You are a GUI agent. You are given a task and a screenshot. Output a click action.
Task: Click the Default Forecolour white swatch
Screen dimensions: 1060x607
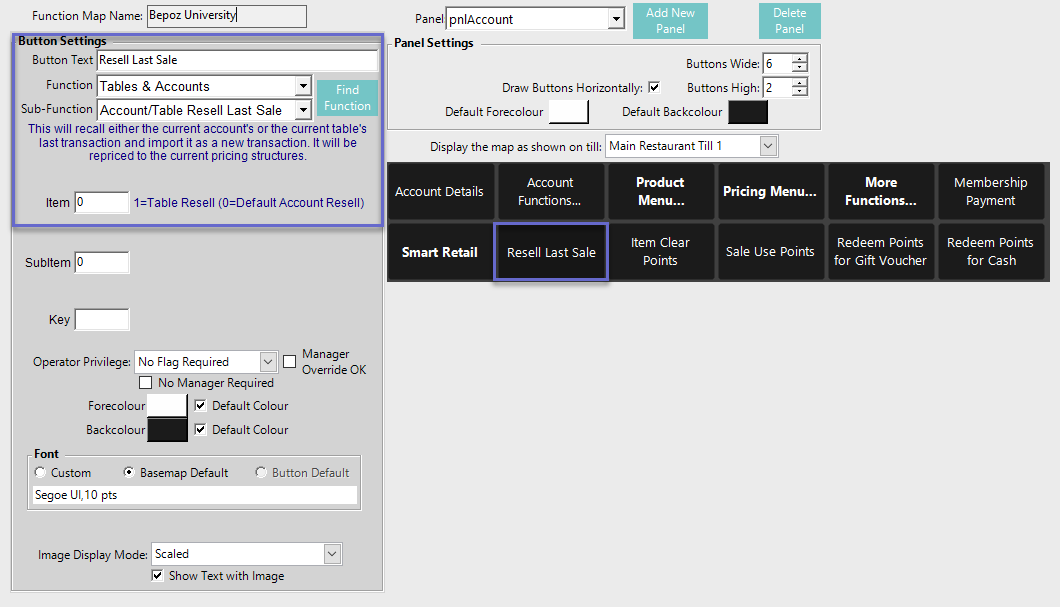(x=569, y=112)
